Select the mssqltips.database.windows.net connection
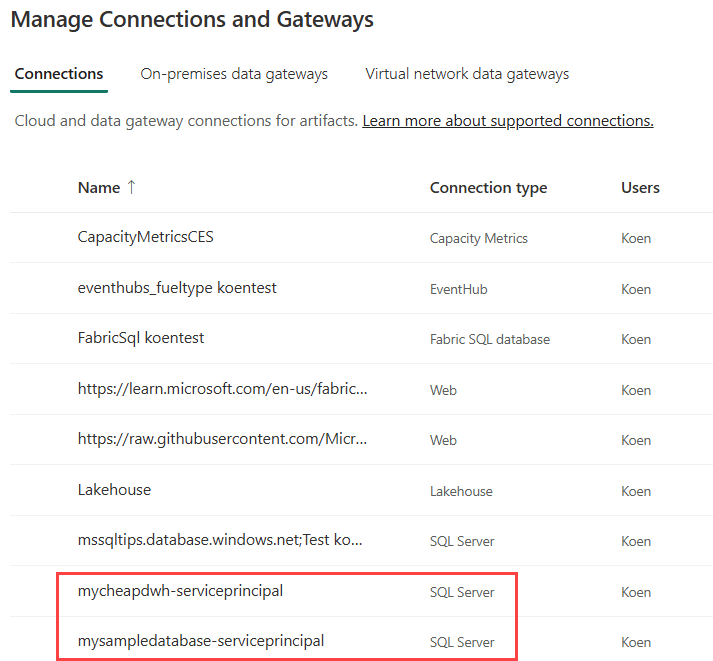 tap(220, 540)
